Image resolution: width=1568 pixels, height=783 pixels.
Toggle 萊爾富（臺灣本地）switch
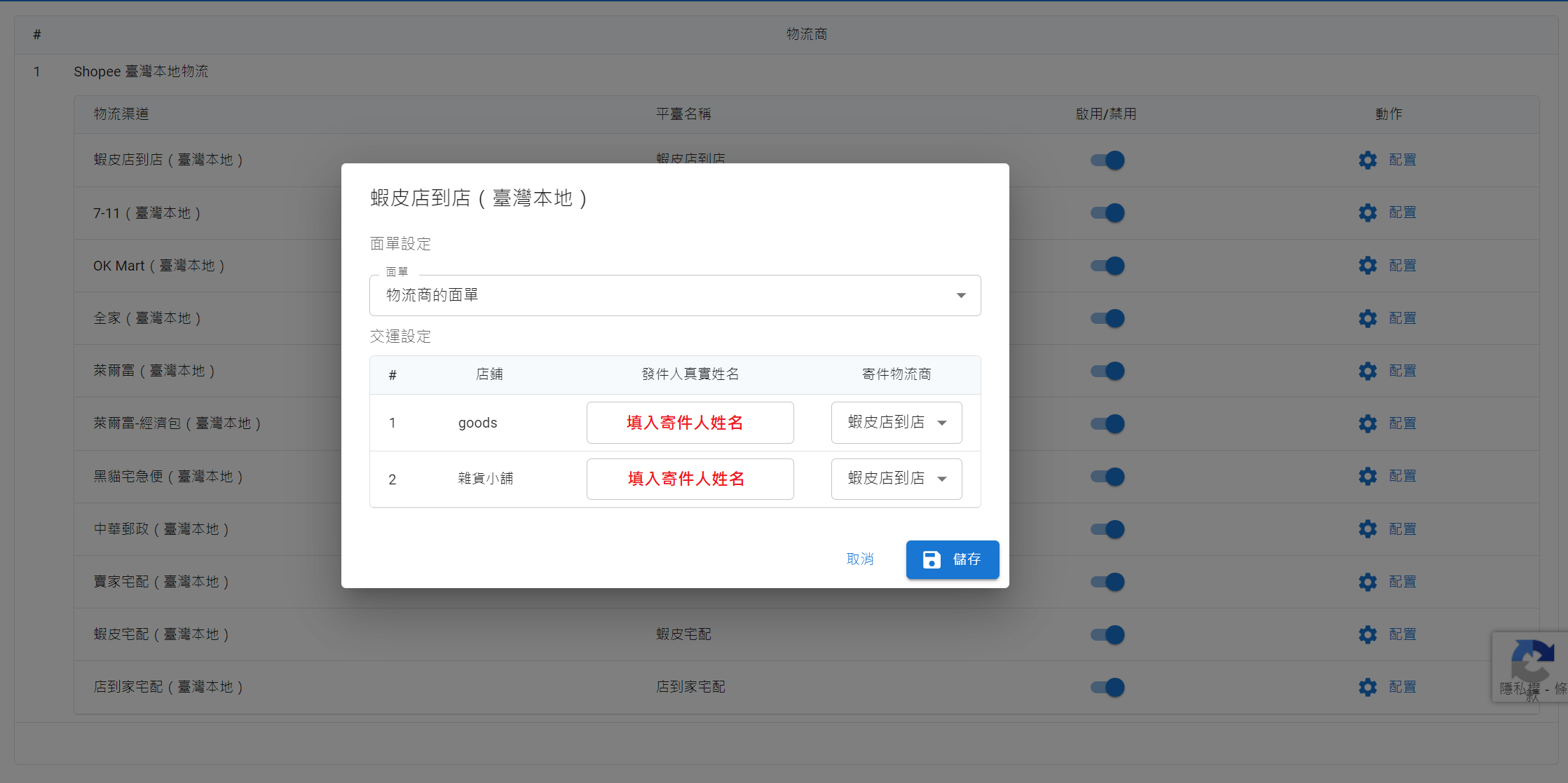click(x=1107, y=371)
